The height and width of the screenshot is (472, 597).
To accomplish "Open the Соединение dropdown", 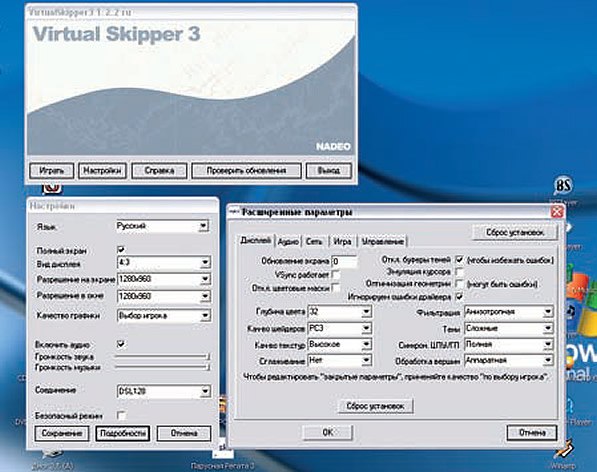I will (x=164, y=391).
